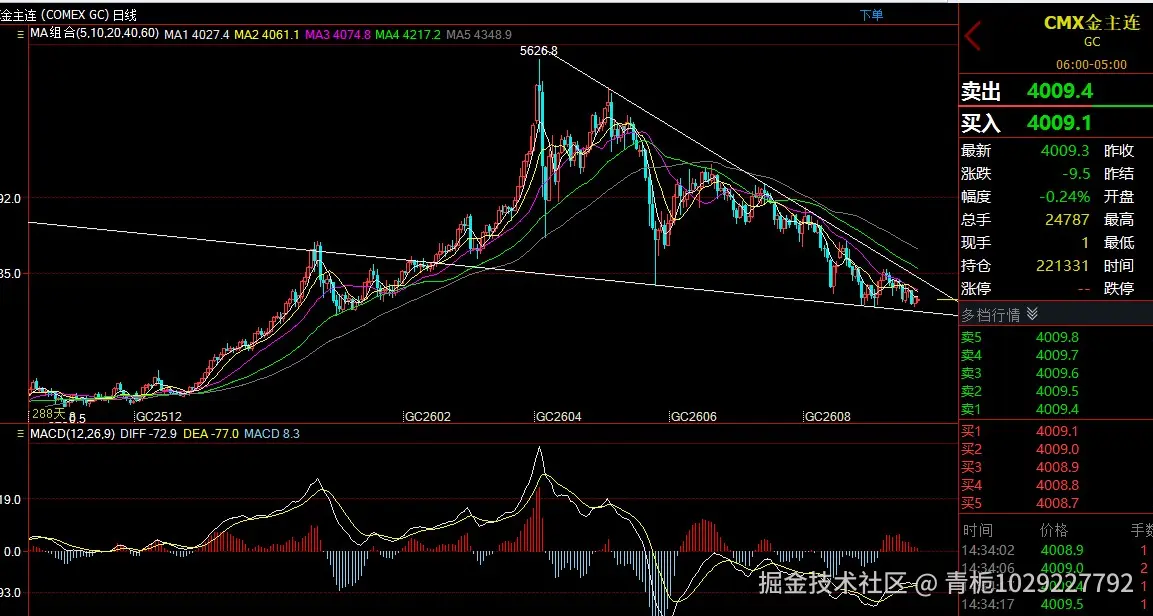Click the 现手 1 row

click(1027, 242)
